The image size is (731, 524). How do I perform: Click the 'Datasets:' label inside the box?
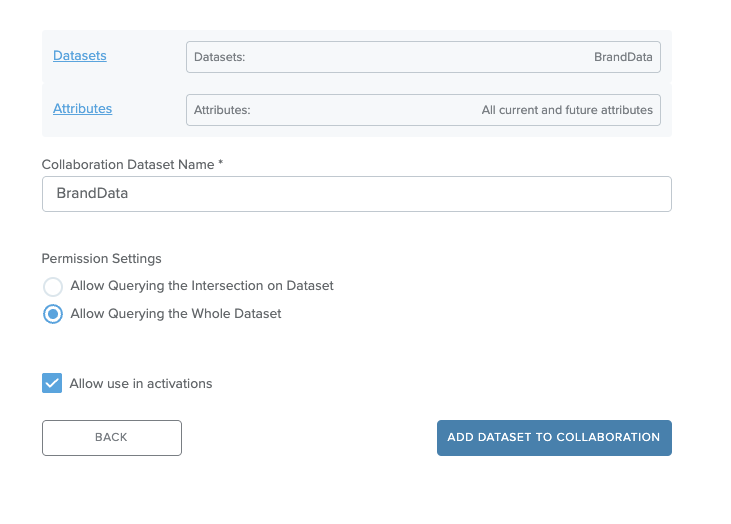(x=220, y=57)
